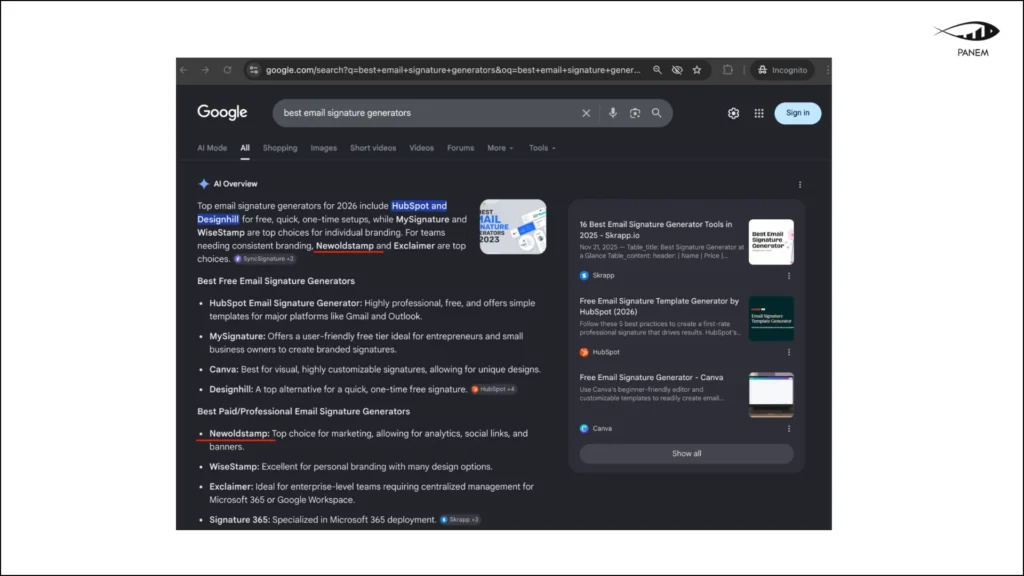The image size is (1024, 576).
Task: Click the Canva favicon icon
Action: (x=584, y=428)
